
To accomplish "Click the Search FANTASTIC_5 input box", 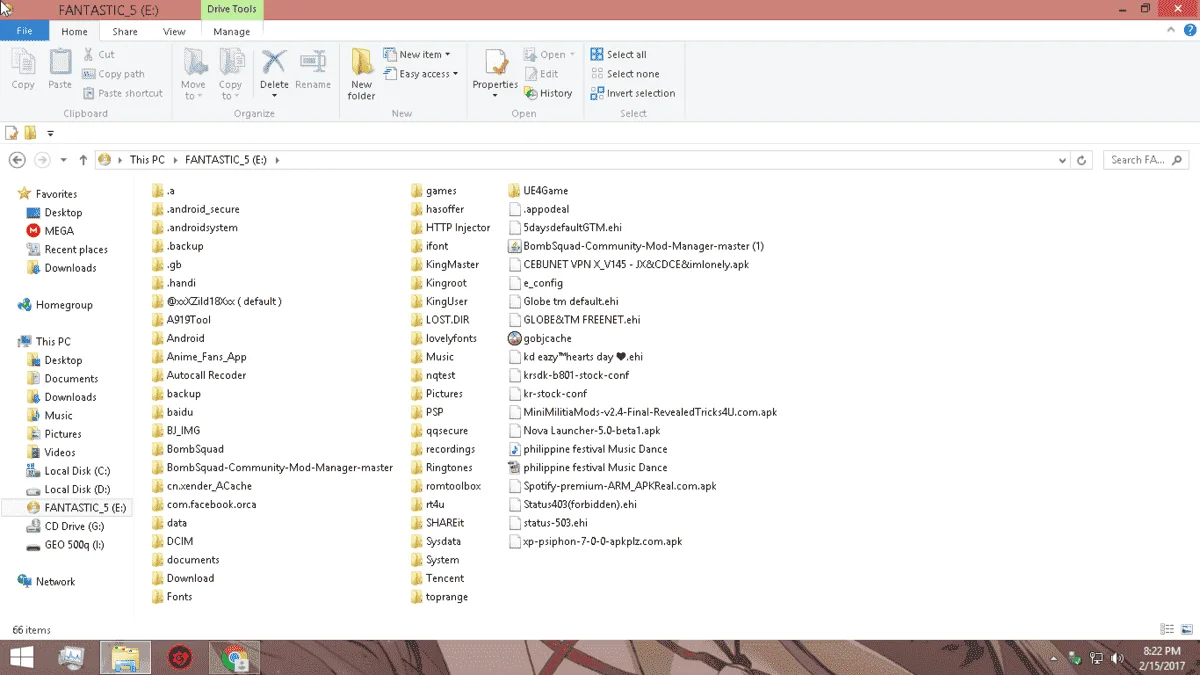I will [x=1145, y=160].
